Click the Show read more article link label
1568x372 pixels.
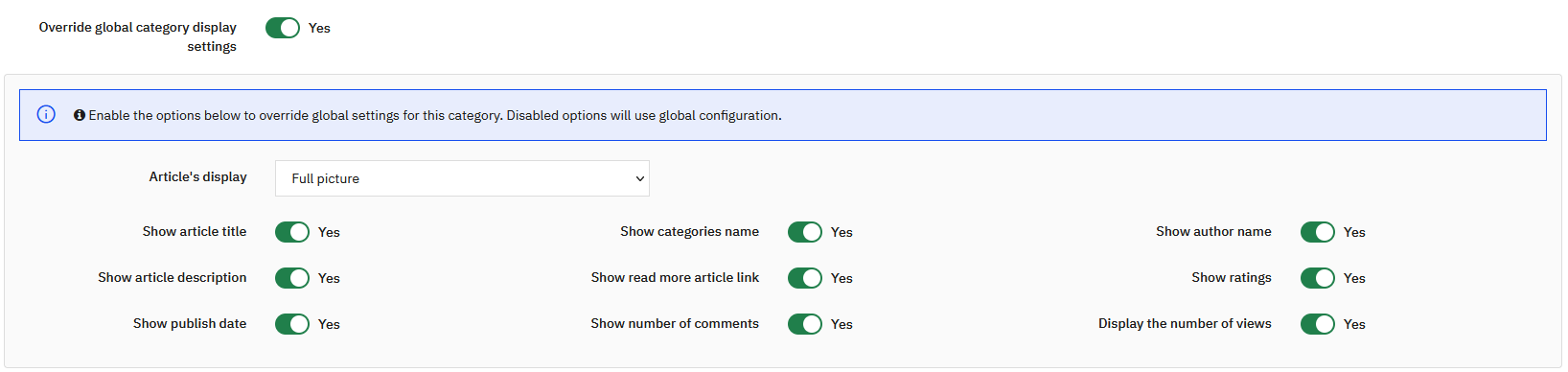[675, 277]
